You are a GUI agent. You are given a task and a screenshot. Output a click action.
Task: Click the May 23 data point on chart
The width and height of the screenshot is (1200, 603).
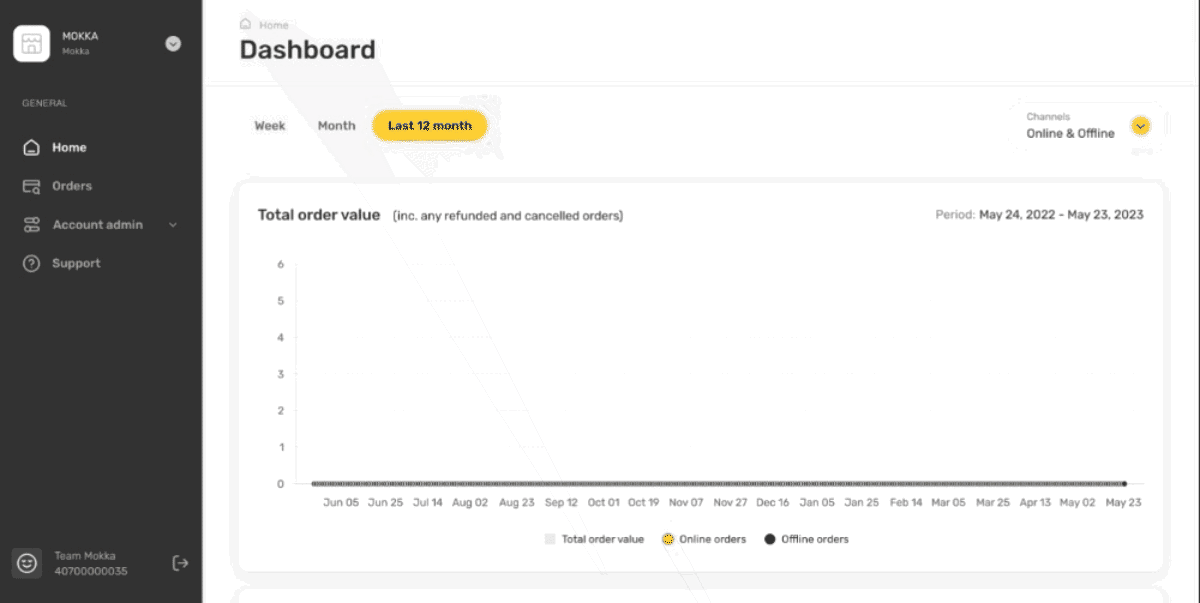point(1124,483)
